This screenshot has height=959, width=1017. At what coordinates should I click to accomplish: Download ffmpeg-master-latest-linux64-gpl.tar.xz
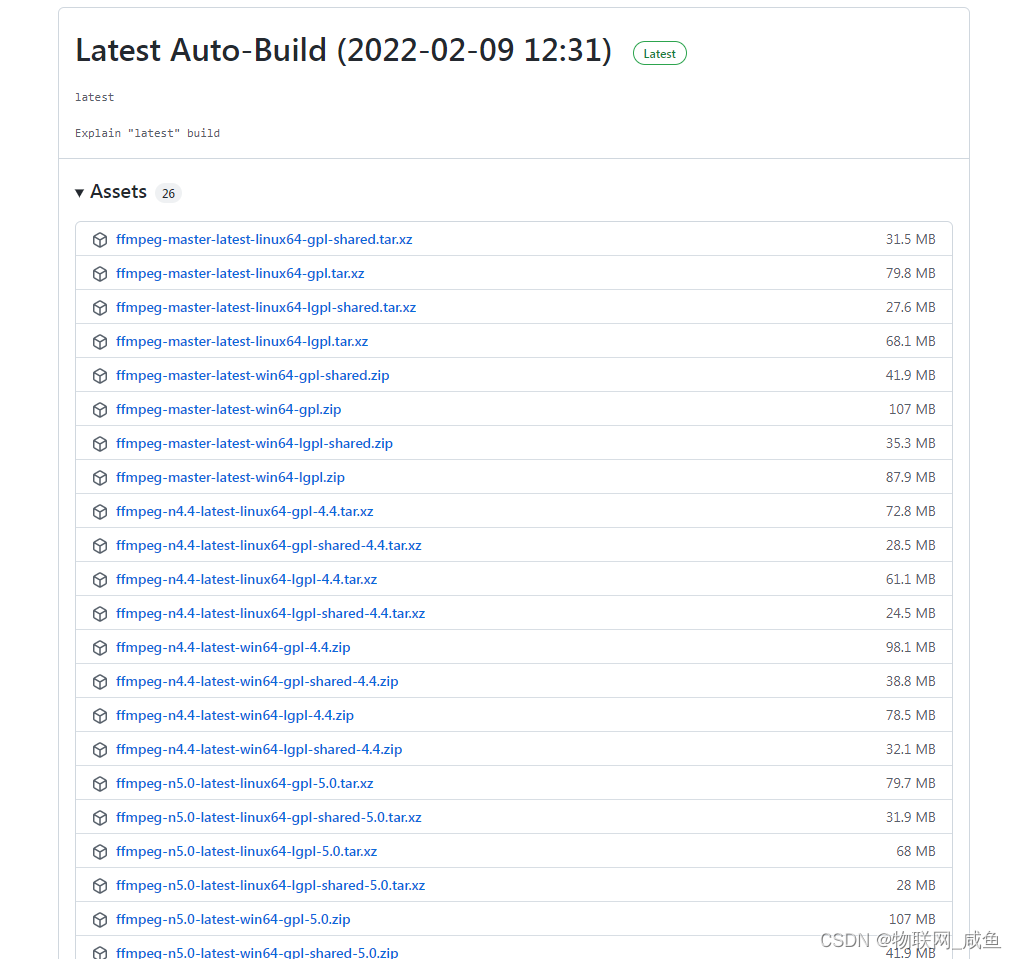pyautogui.click(x=240, y=273)
